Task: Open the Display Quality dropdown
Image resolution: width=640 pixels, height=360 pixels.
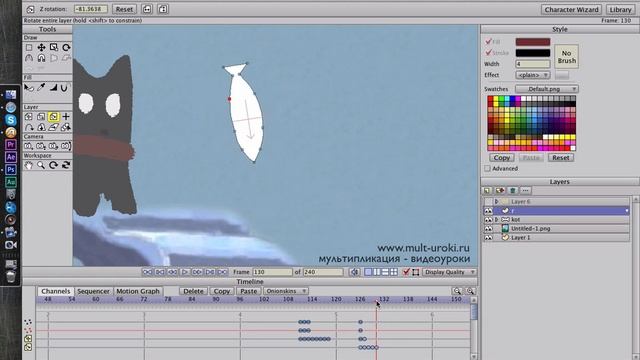Action: point(449,272)
